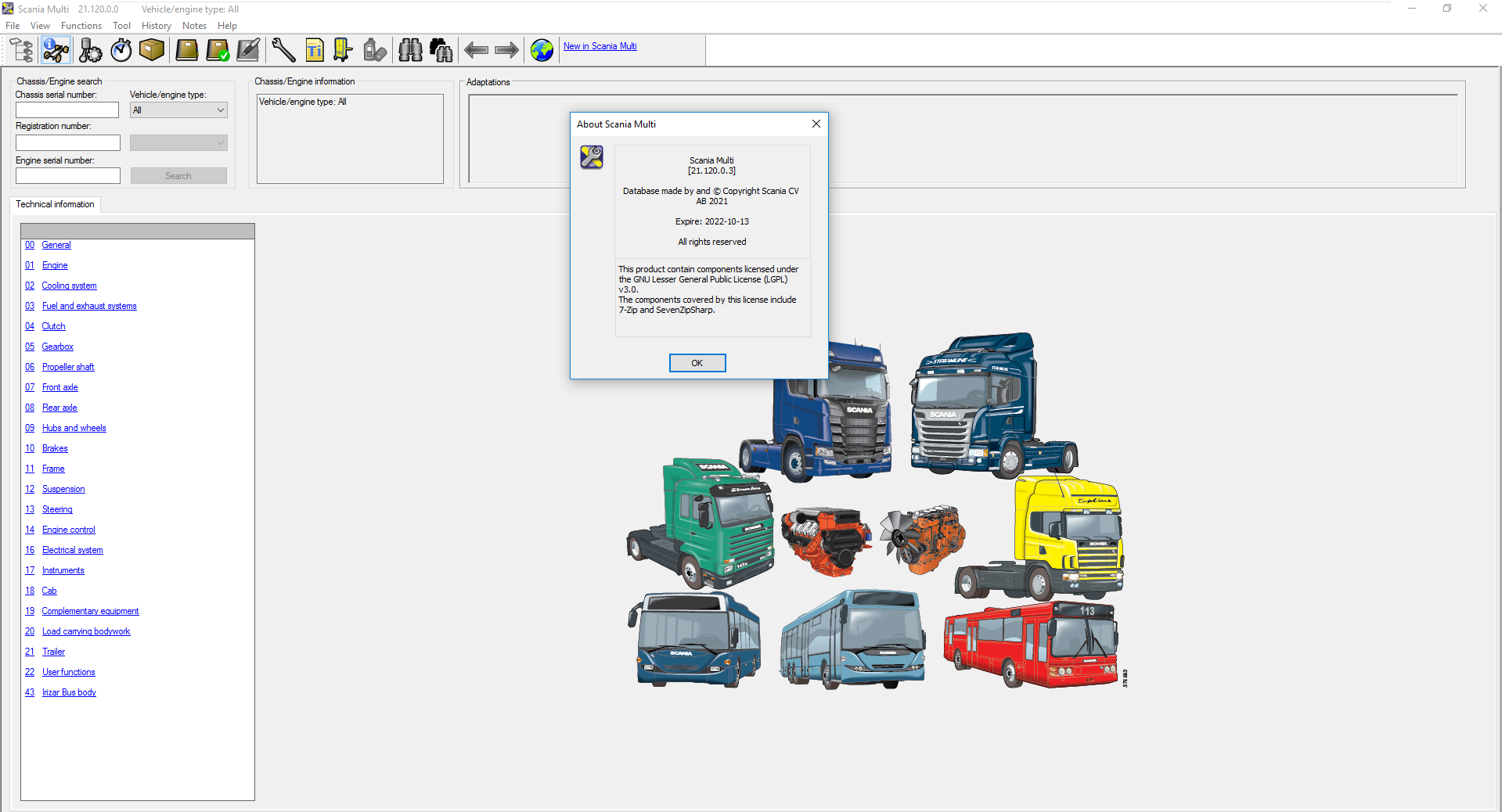Click the globe Multi online icon
This screenshot has width=1502, height=812.
point(541,49)
